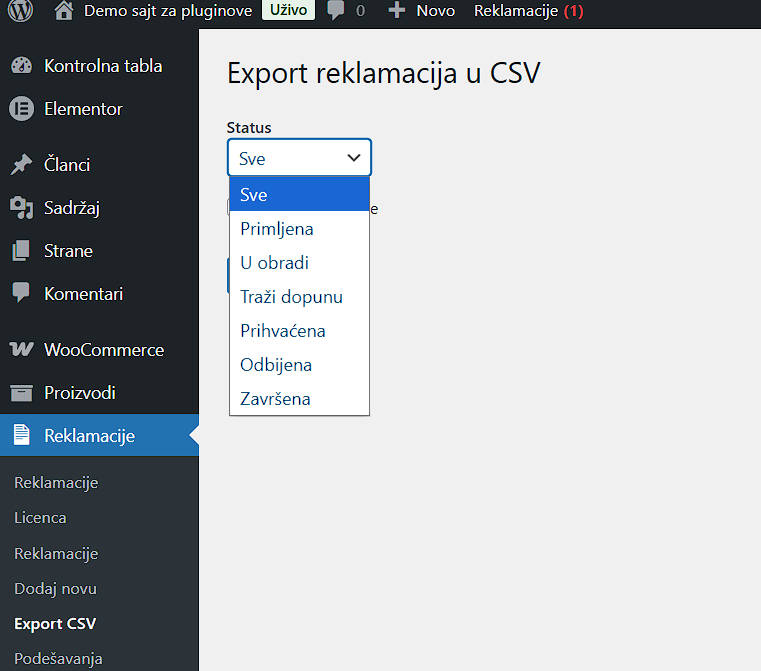The height and width of the screenshot is (671, 761).
Task: Open the Sadržaj media icon
Action: coord(21,208)
